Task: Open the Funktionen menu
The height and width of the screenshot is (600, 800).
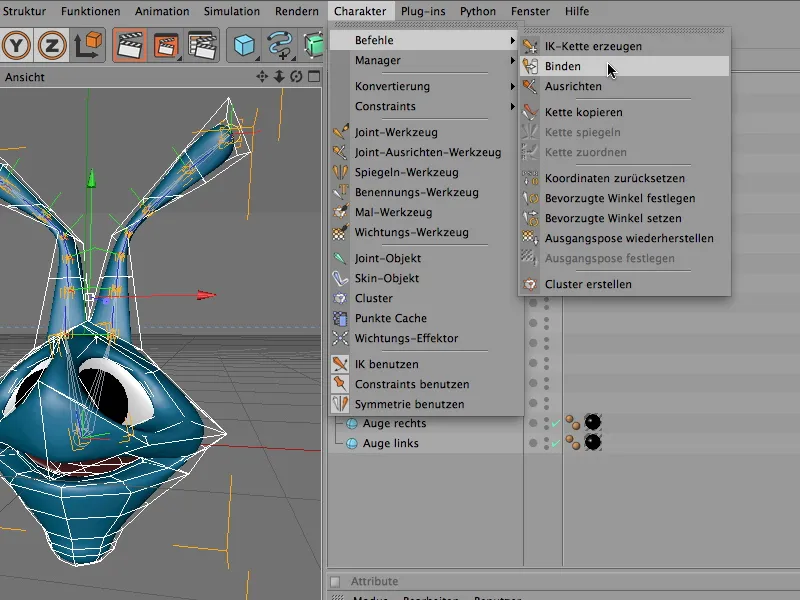Action: point(90,11)
